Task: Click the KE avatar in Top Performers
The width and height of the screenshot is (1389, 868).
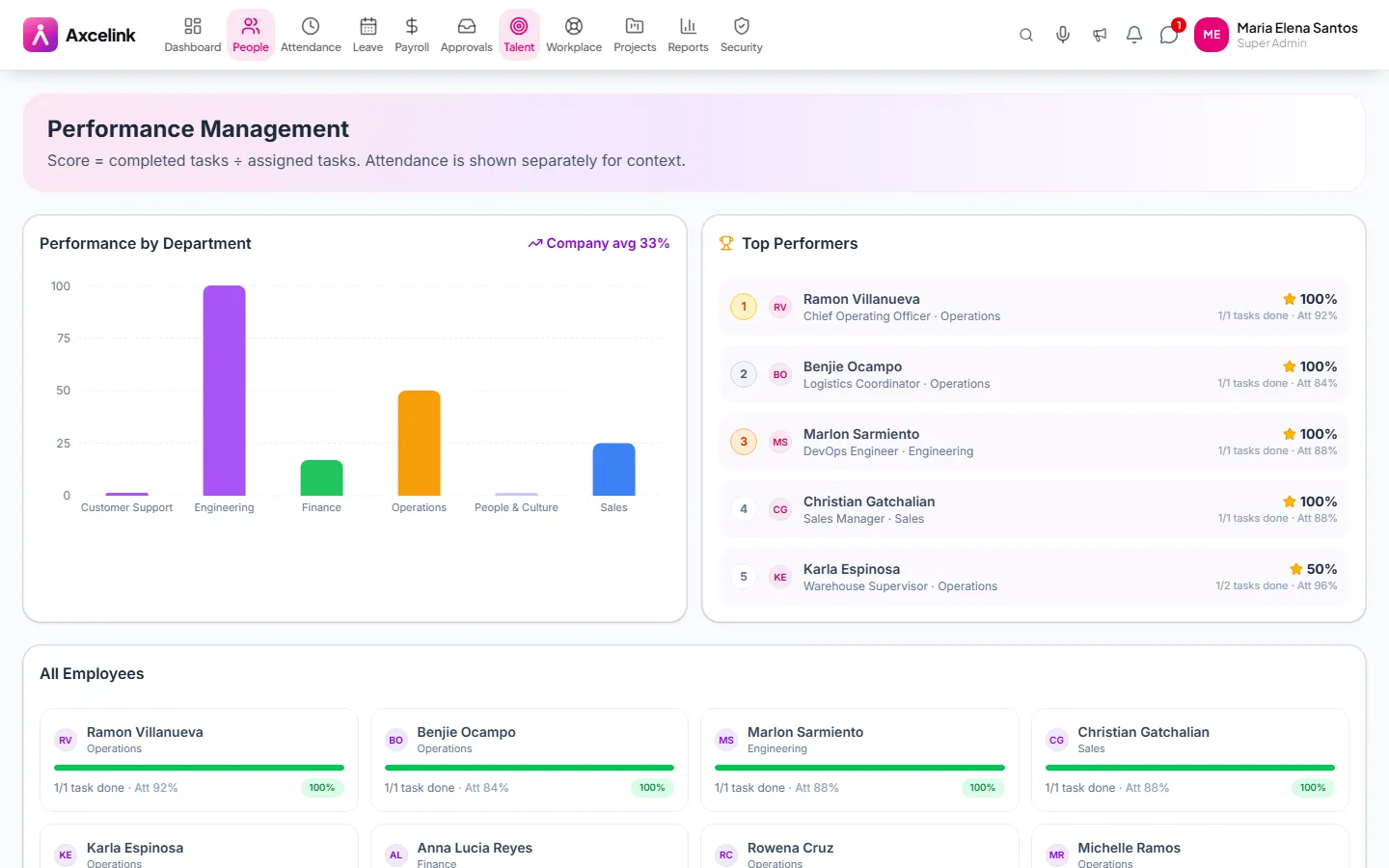Action: (780, 577)
